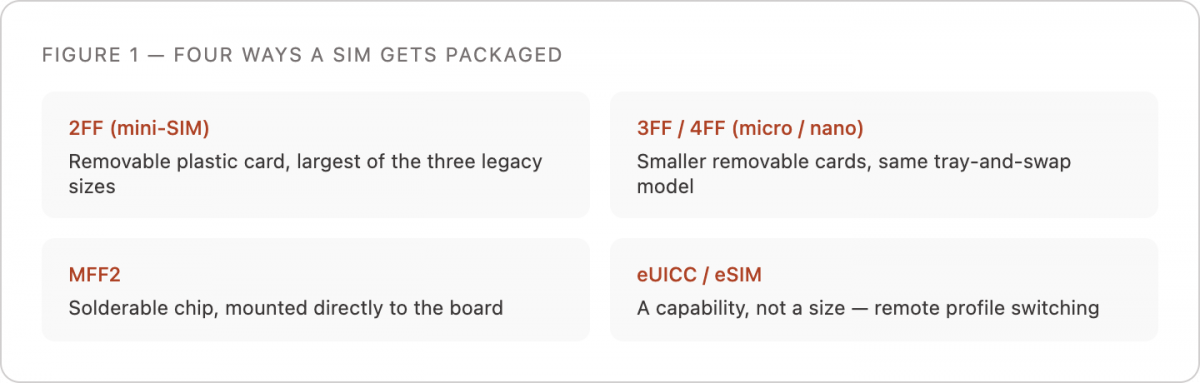Click the word 'mini-SIM' in parentheses
The width and height of the screenshot is (1200, 383).
[160, 128]
